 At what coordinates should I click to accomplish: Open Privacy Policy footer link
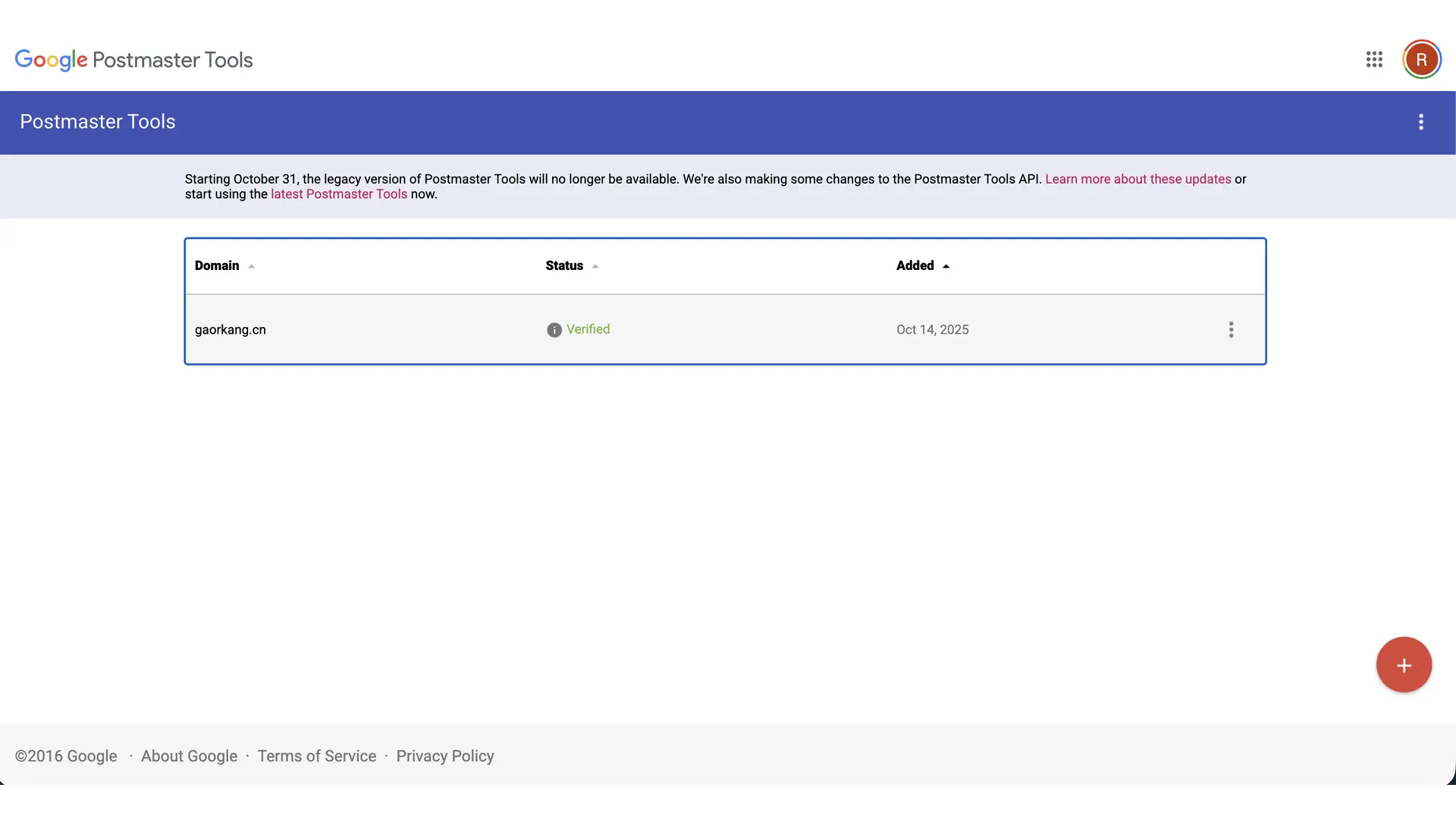click(x=445, y=756)
